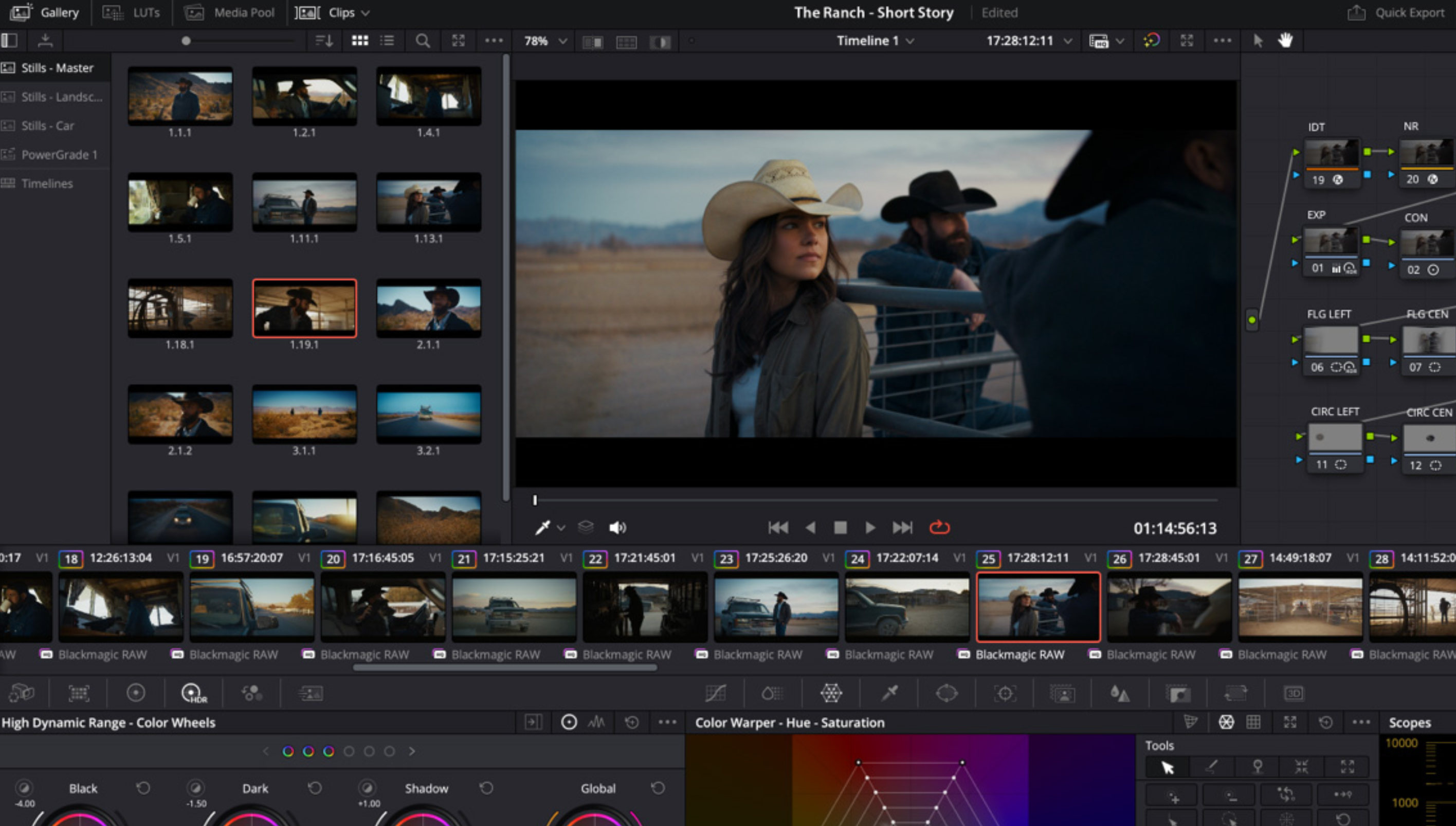Open the Magic Mask palette
This screenshot has width=1456, height=826.
point(1063,693)
